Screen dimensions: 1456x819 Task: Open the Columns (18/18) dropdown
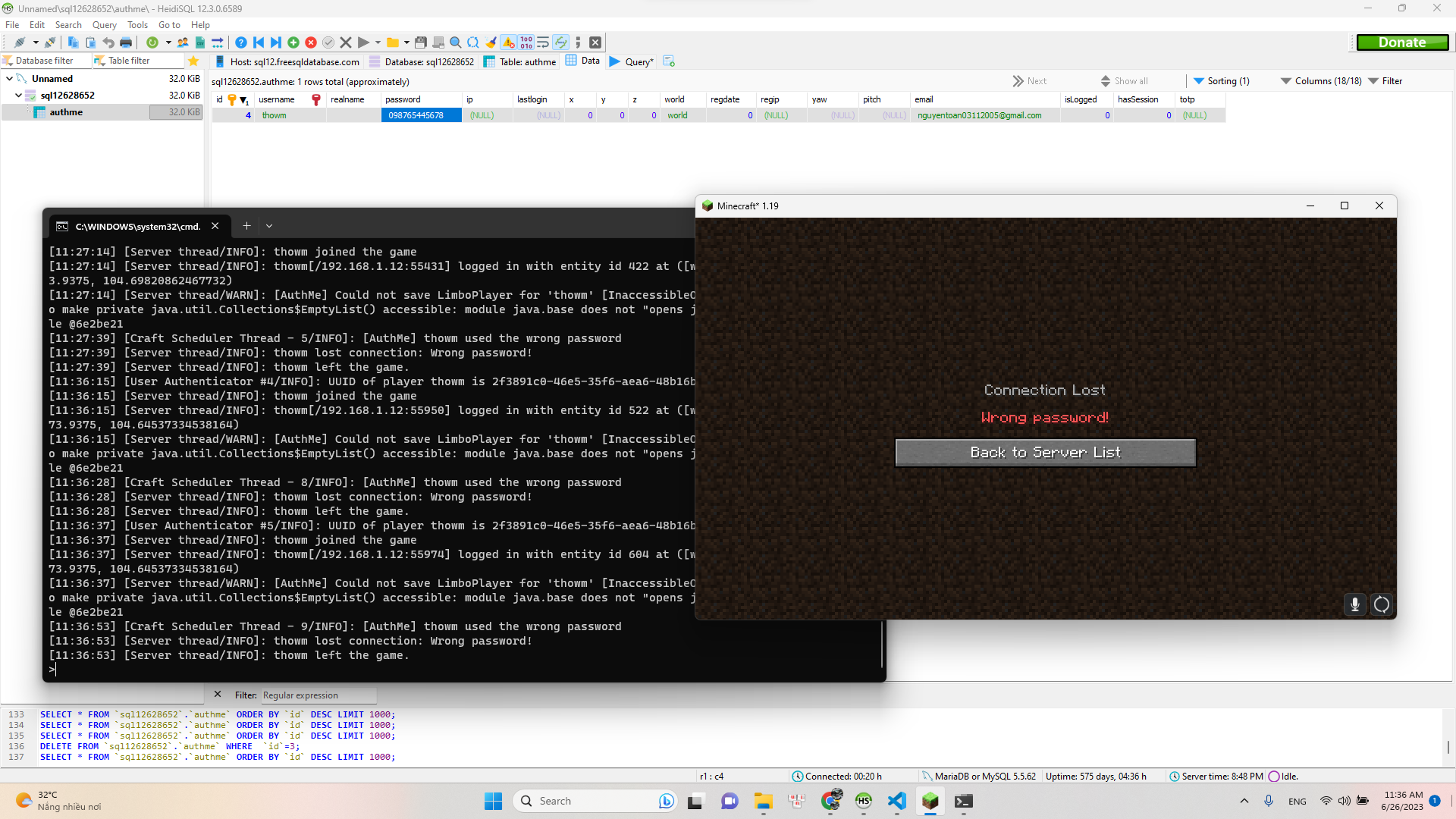pos(1321,81)
